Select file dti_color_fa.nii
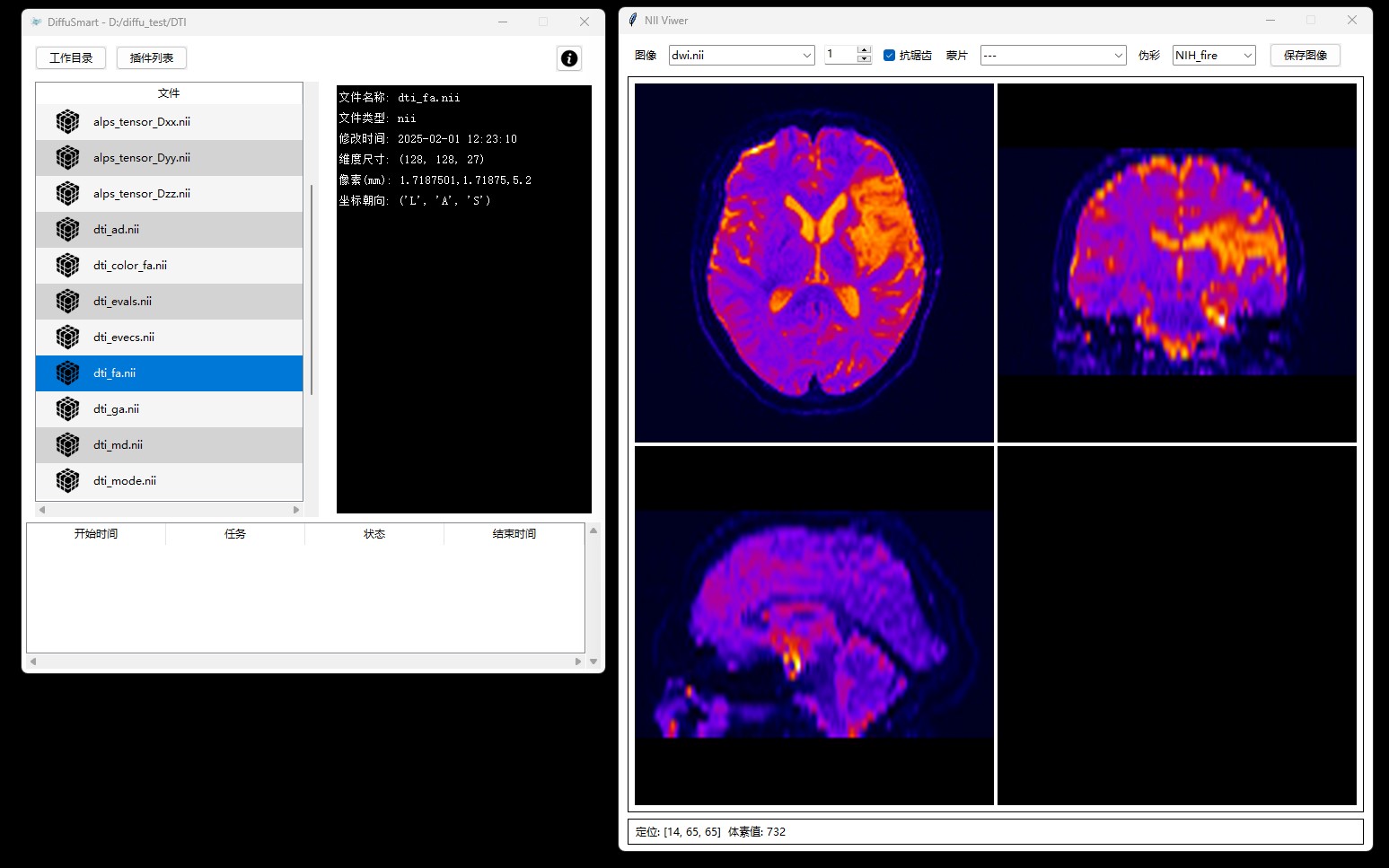Screen dimensions: 1389x868 point(169,266)
